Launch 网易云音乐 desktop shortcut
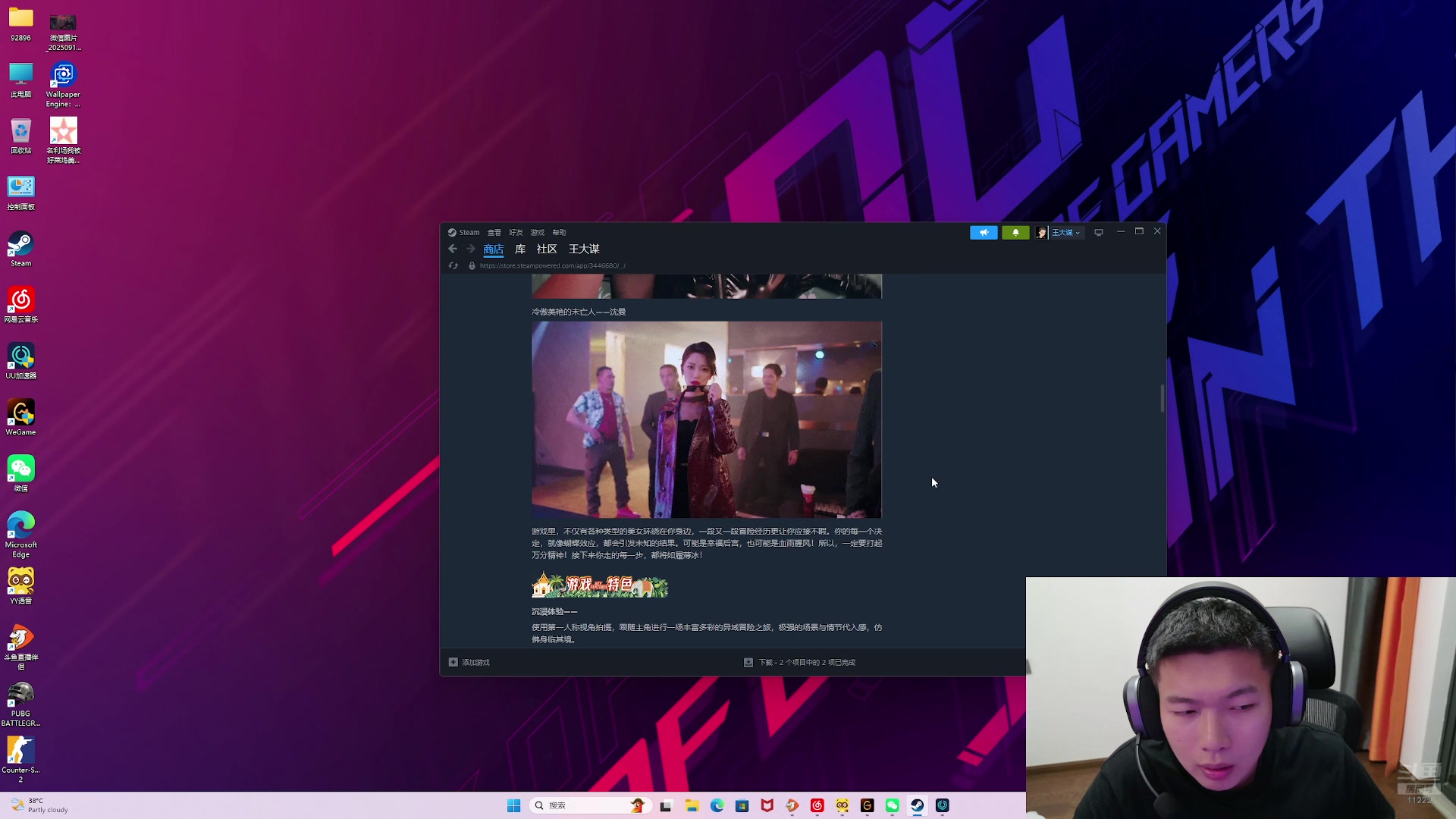Screen dimensions: 1456x819 coord(20,305)
